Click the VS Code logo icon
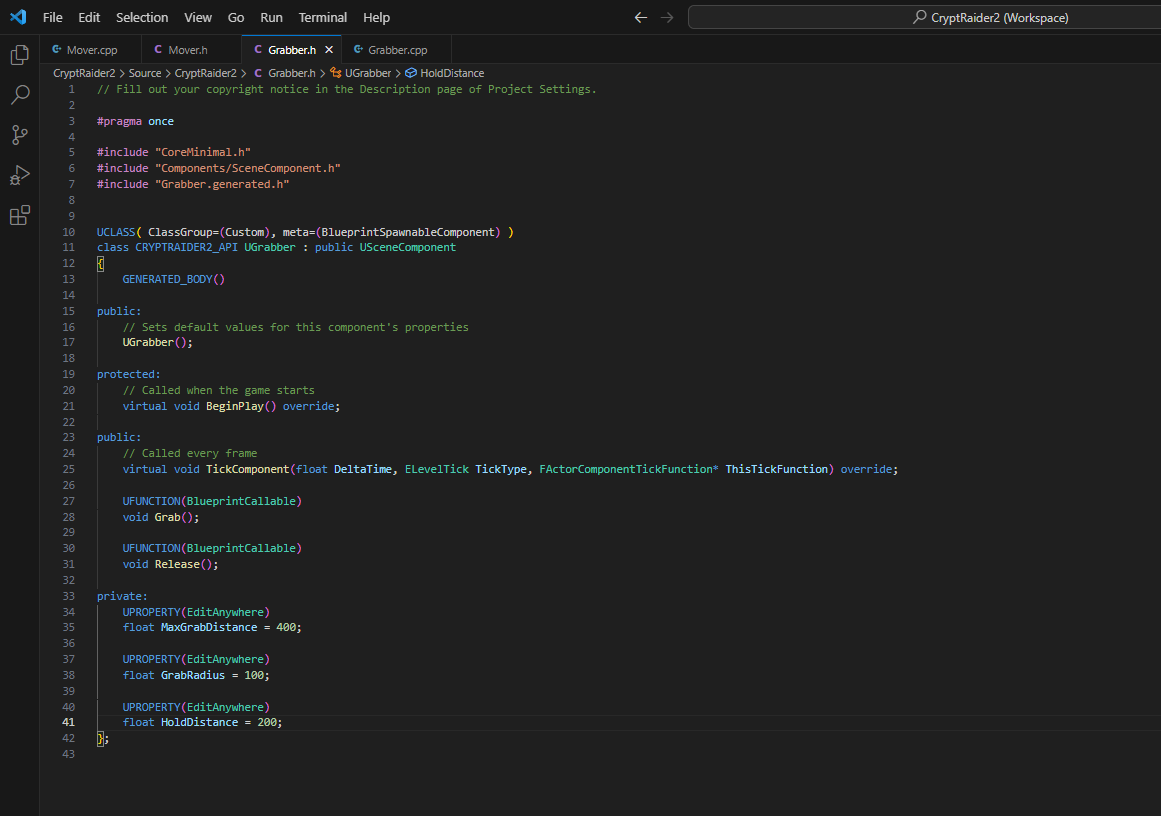 coord(17,17)
